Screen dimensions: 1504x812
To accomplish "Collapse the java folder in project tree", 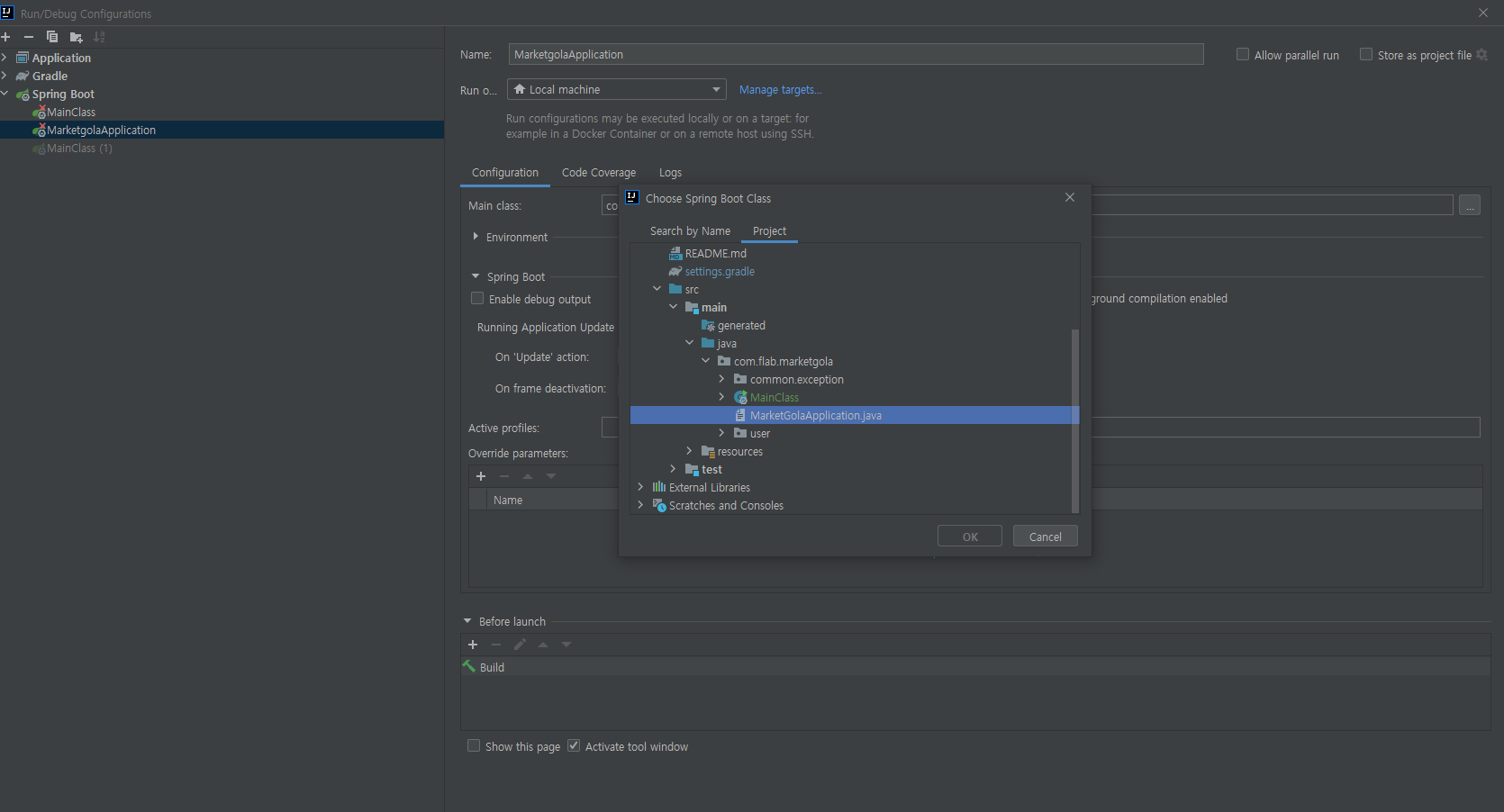I will [689, 342].
